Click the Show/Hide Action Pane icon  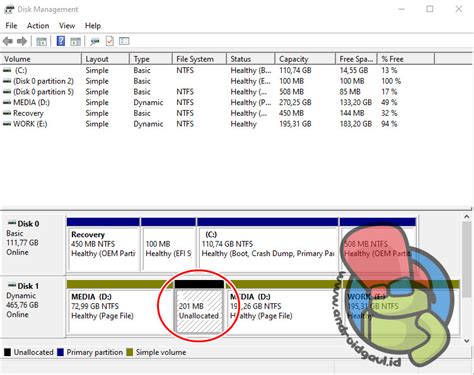pos(76,41)
